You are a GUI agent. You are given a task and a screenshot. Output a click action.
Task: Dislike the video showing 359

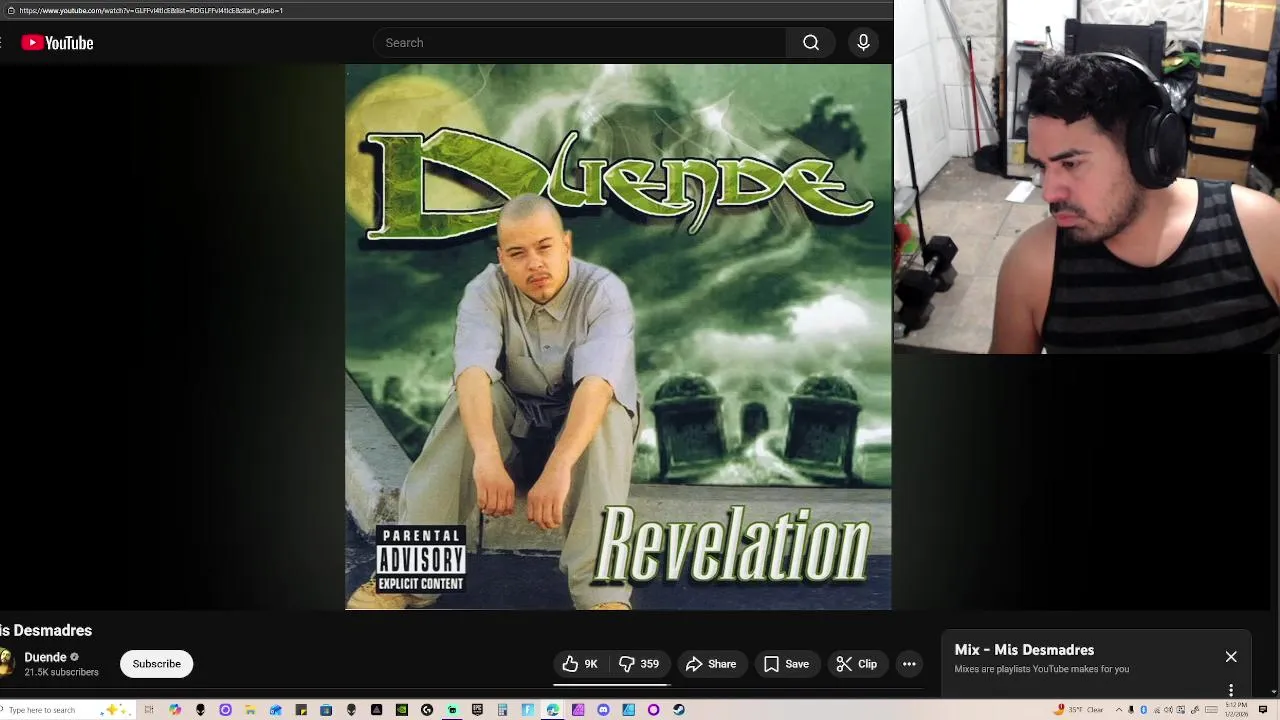638,664
